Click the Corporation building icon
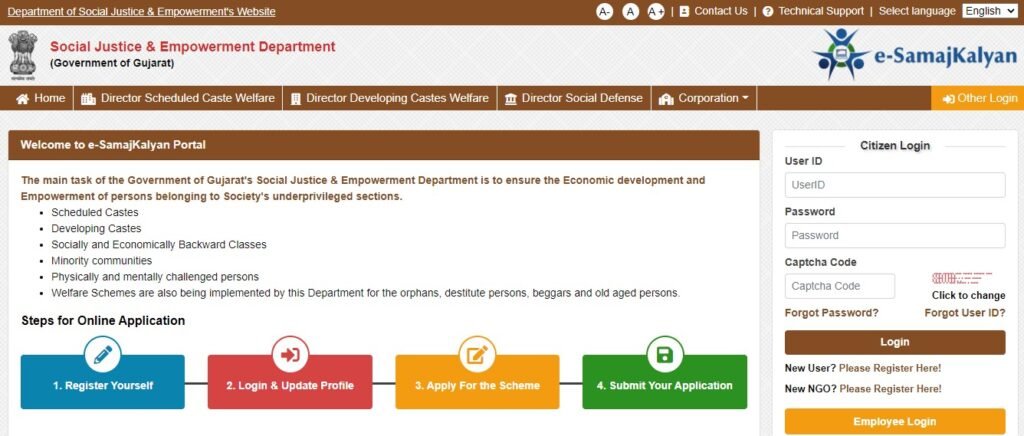Screen dimensions: 1024x436 (666, 99)
